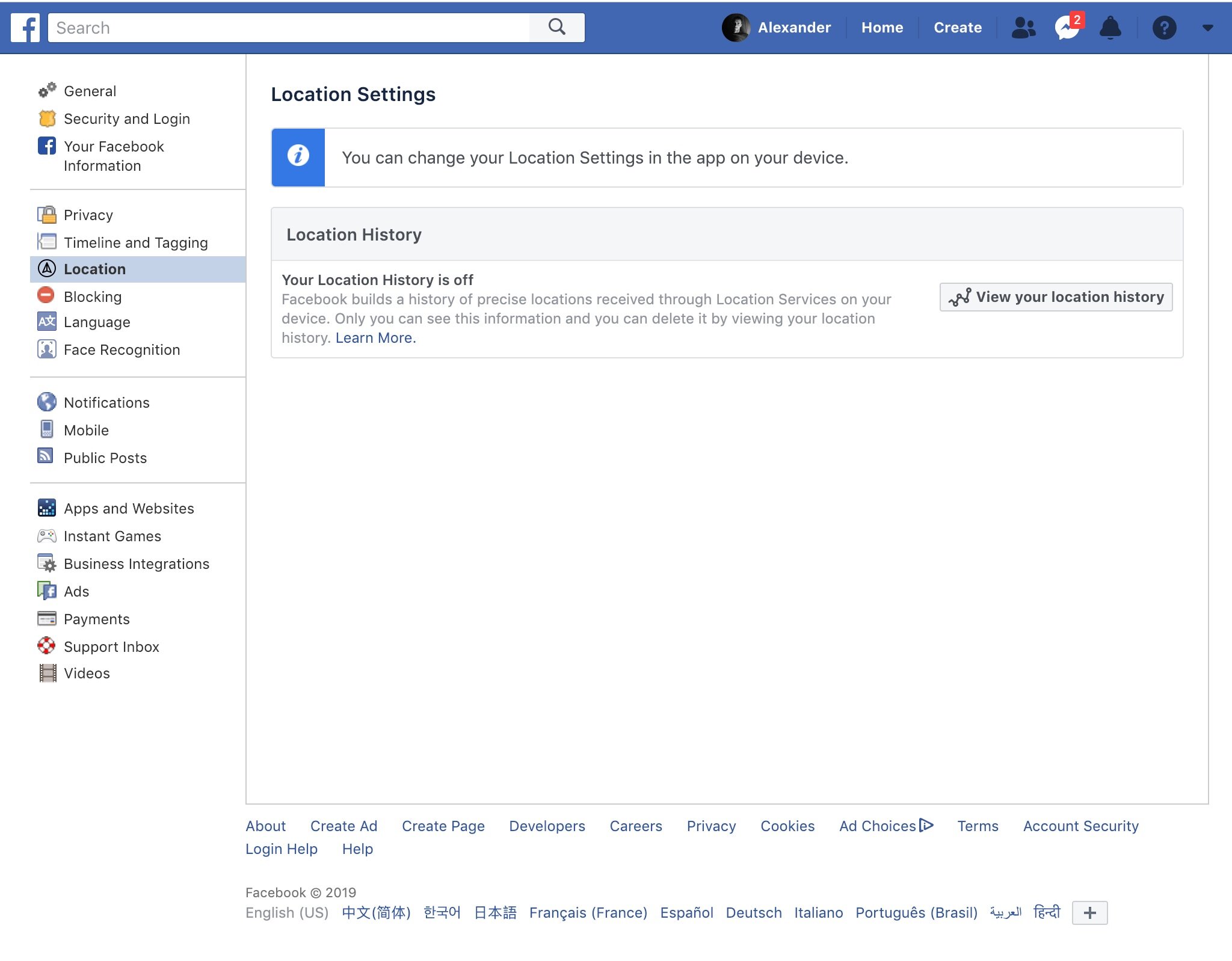Click View your location history button
The width and height of the screenshot is (1232, 961).
click(x=1056, y=296)
